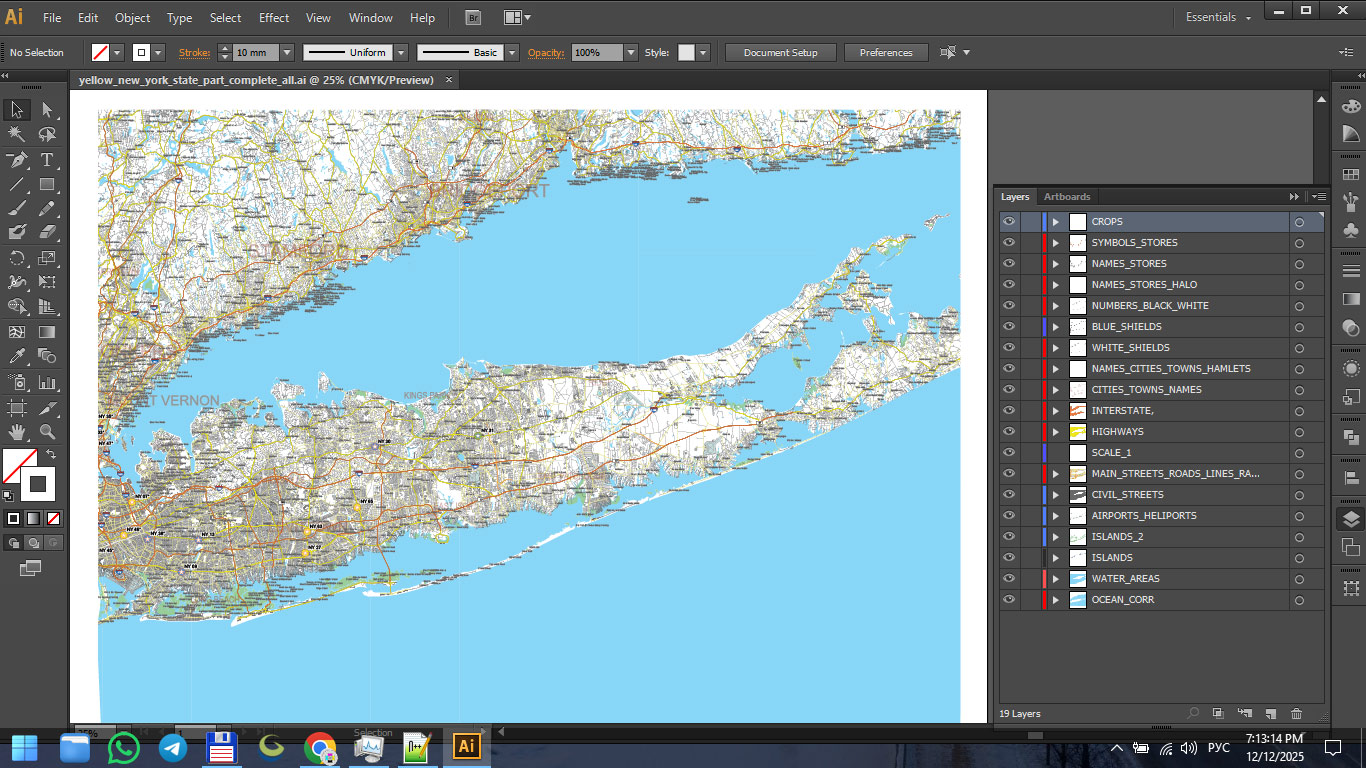Switch to the Artboards tab

pyautogui.click(x=1067, y=197)
